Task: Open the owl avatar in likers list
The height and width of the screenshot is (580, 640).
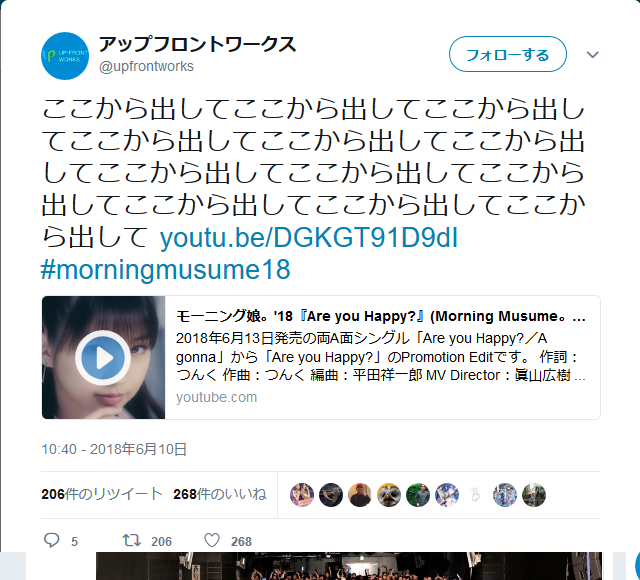Action: click(389, 495)
